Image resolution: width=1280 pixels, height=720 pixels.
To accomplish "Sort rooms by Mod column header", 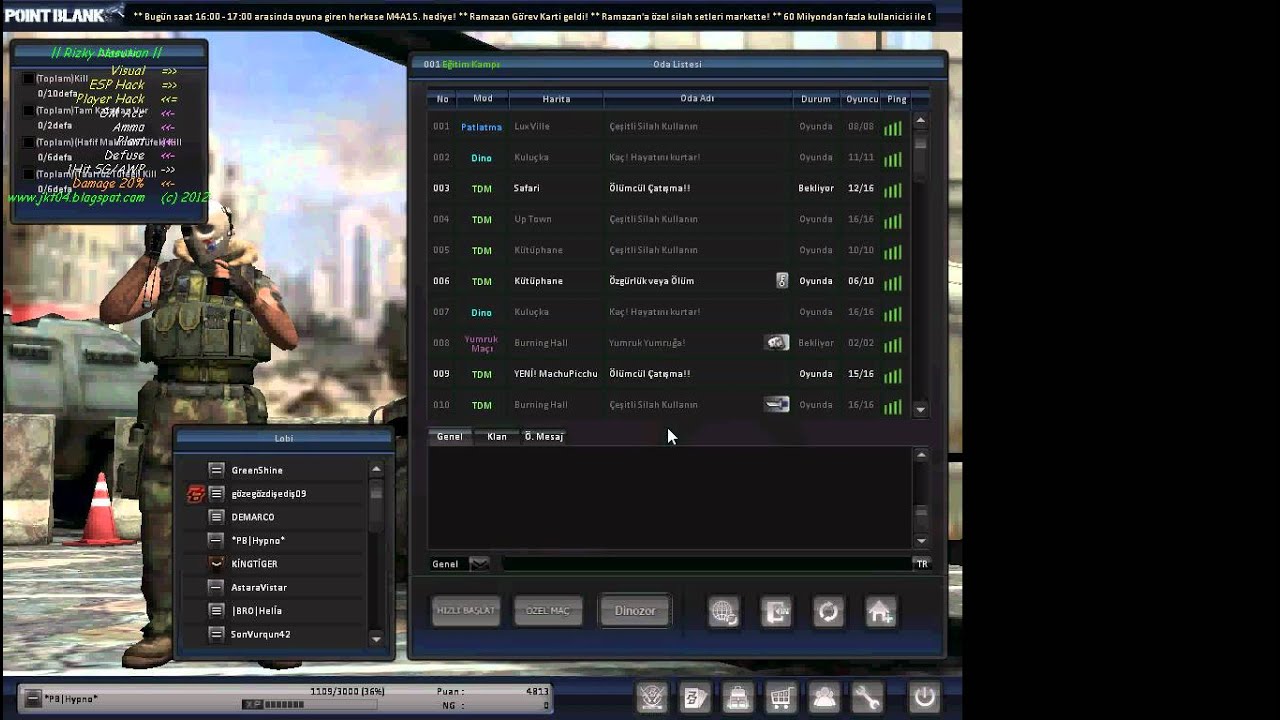I will 482,99.
